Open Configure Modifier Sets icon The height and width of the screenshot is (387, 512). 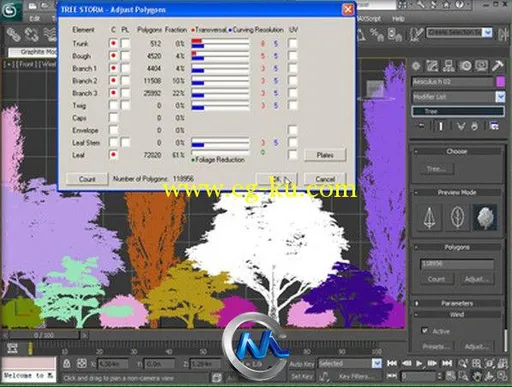click(x=494, y=126)
